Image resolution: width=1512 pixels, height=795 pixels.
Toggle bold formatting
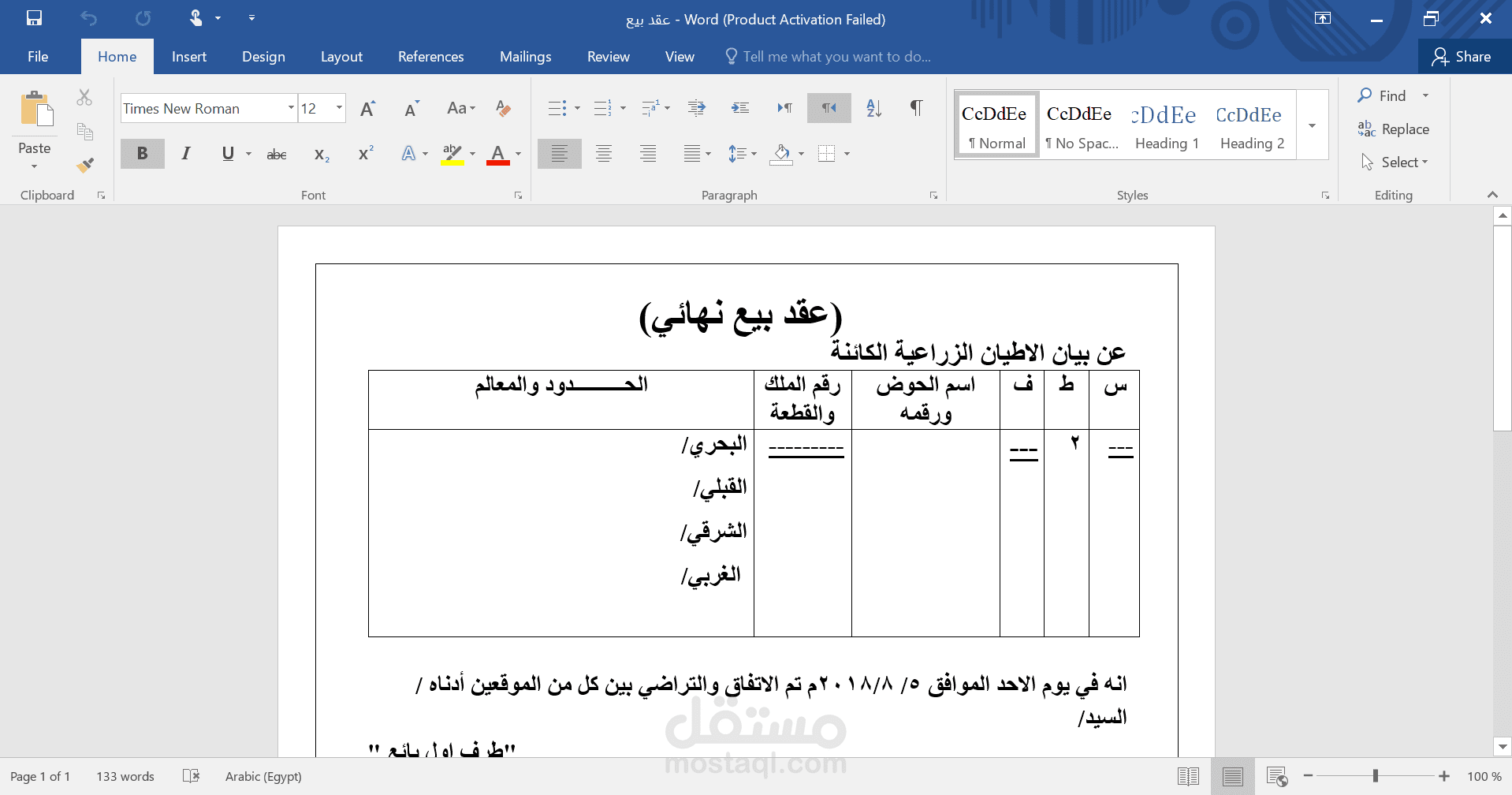click(x=142, y=154)
